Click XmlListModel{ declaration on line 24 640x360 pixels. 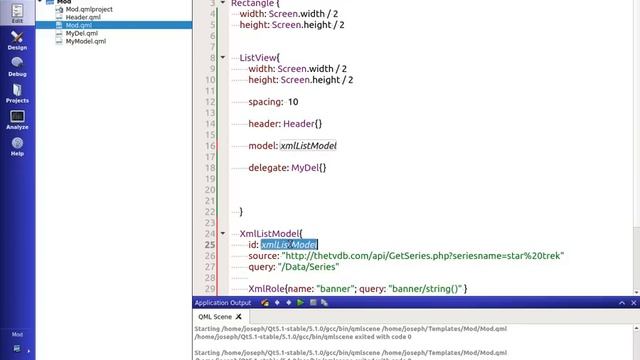[x=271, y=233]
